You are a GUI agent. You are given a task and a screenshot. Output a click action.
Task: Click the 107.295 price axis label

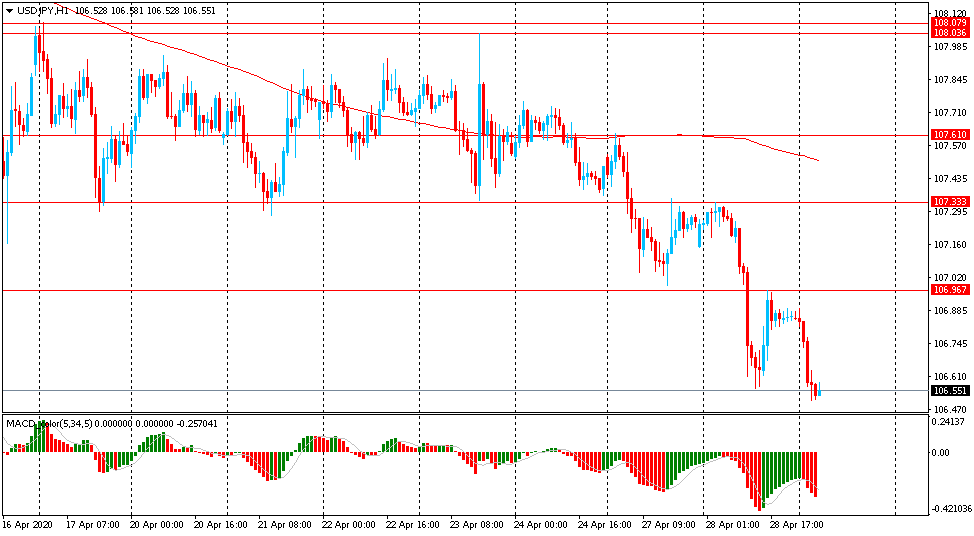tap(950, 212)
